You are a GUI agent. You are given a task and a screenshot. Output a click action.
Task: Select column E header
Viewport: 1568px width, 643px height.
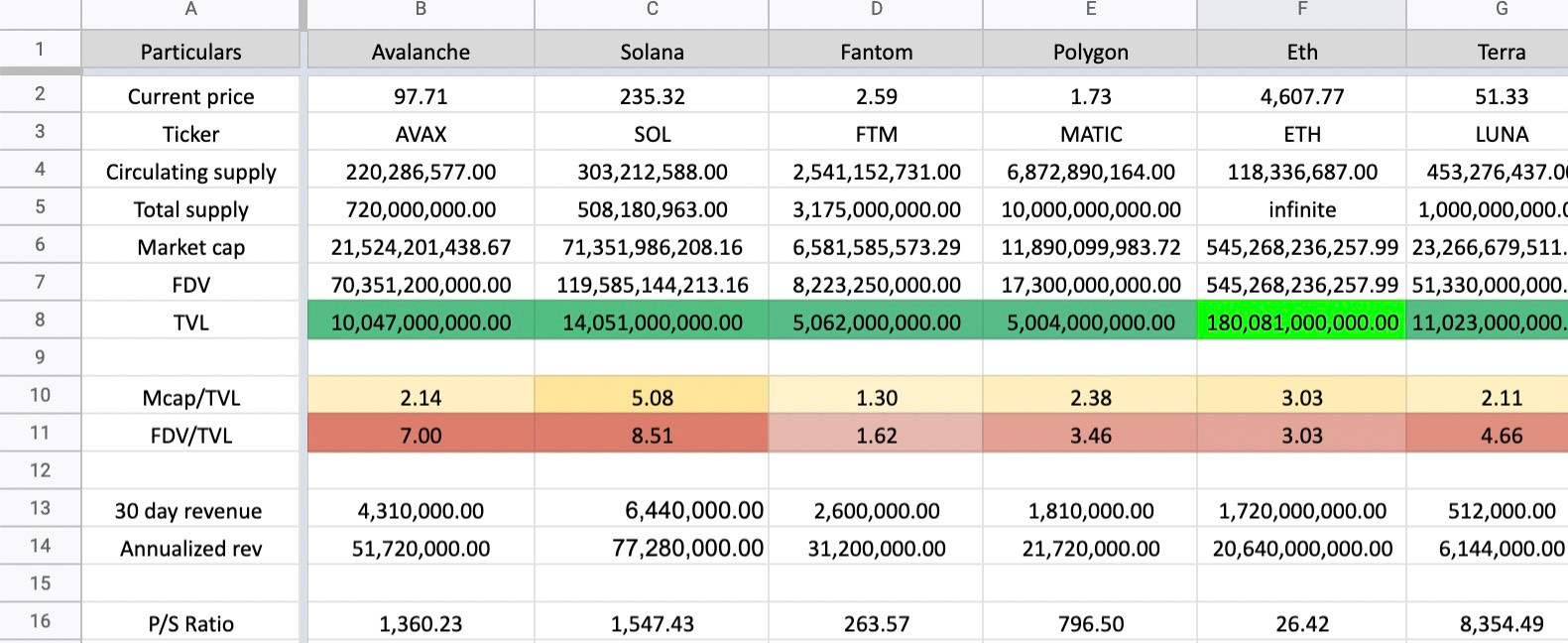pos(1090,14)
